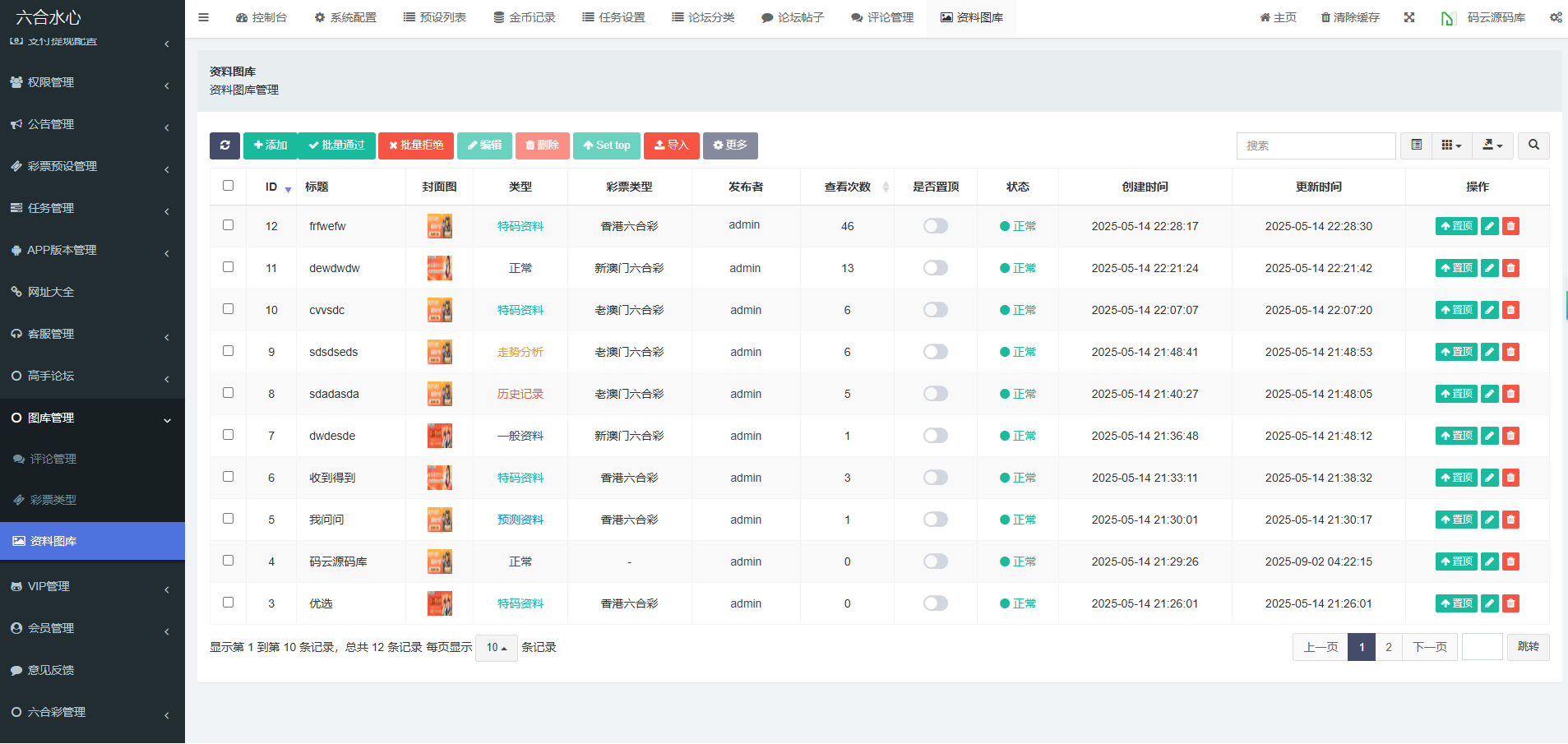Click the 批量拒绝 button
The height and width of the screenshot is (744, 1568).
[416, 146]
